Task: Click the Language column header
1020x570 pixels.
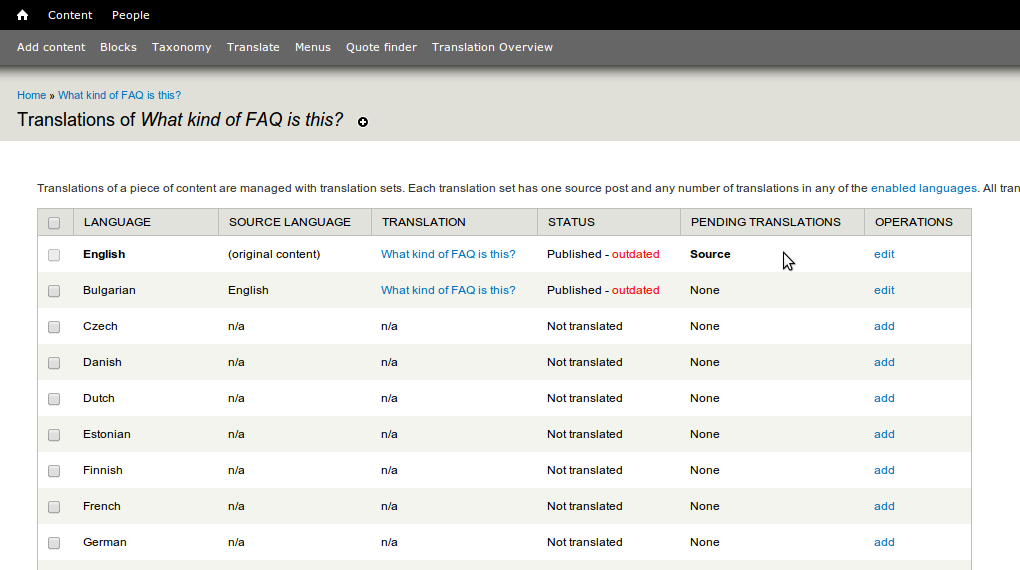Action: point(117,222)
